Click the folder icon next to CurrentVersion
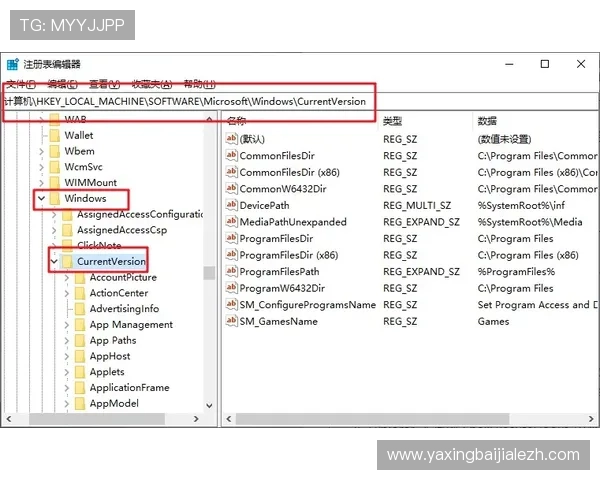Image resolution: width=600 pixels, height=480 pixels. click(67, 261)
